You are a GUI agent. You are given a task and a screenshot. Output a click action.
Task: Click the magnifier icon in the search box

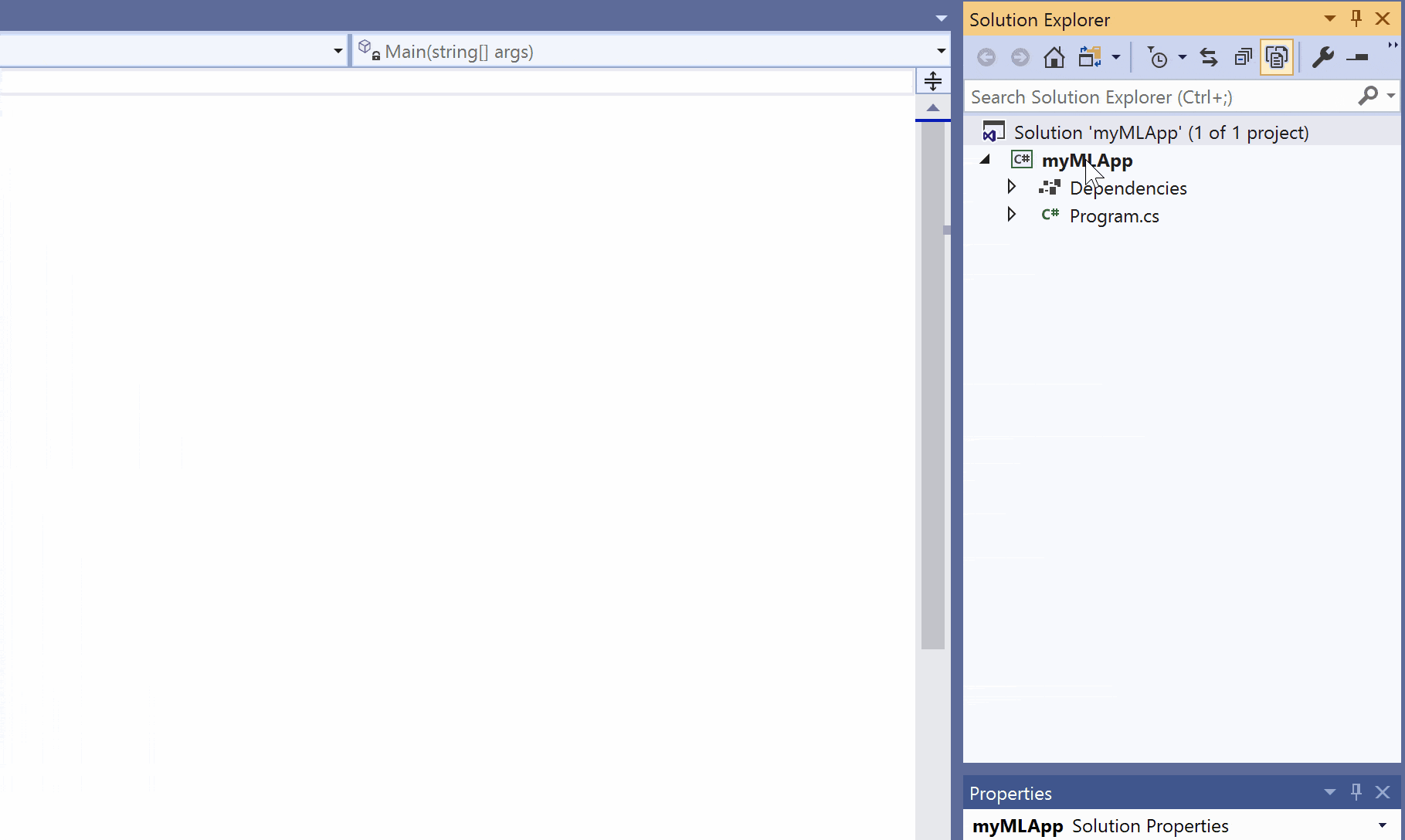[x=1369, y=96]
